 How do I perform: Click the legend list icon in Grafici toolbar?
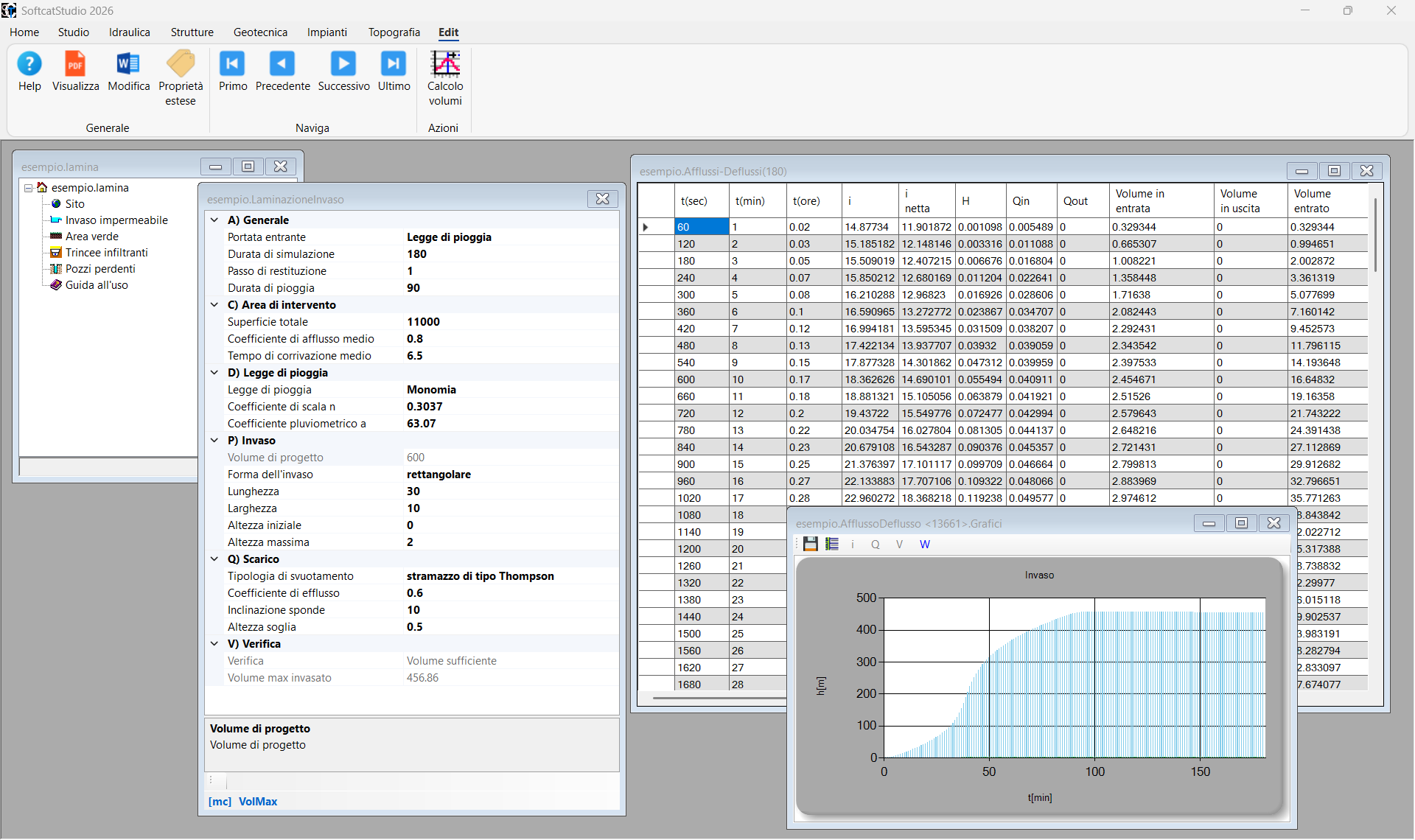click(x=832, y=544)
